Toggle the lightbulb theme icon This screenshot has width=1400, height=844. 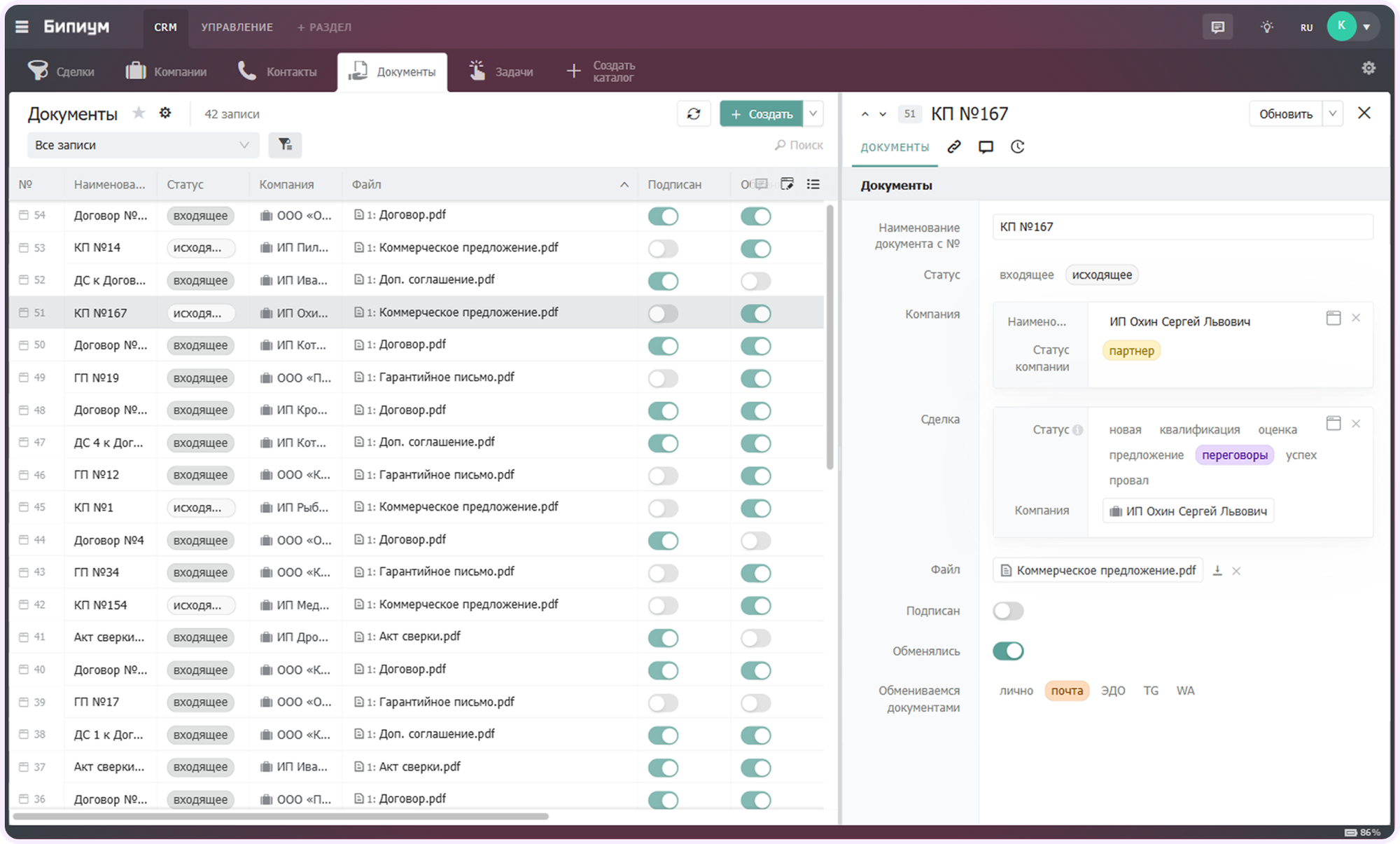pos(1267,27)
